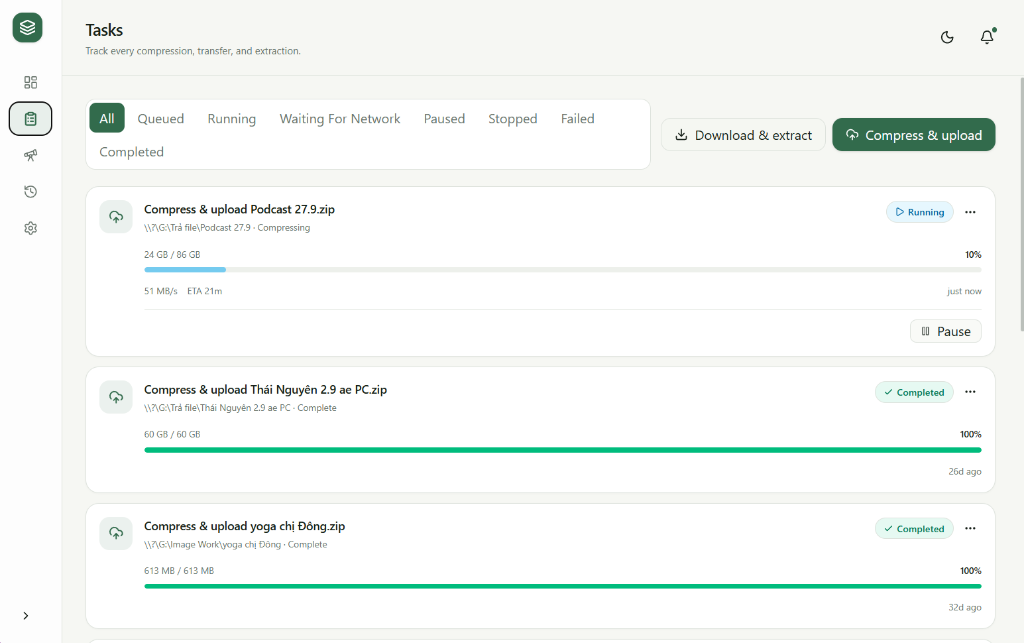Click upload cloud icon for Thái Nguyên task
The height and width of the screenshot is (643, 1024).
116,397
